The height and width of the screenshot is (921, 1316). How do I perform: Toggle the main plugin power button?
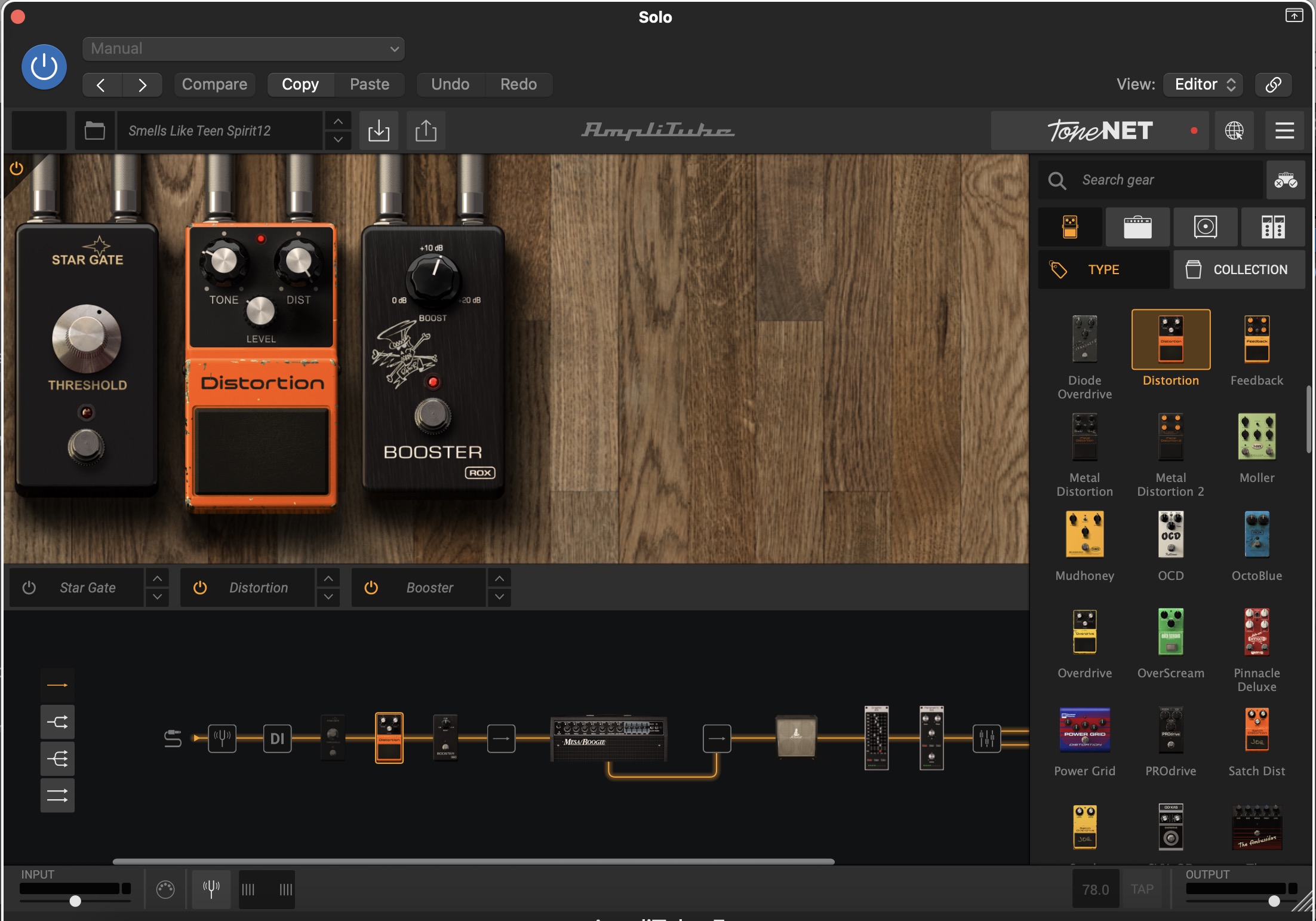(44, 67)
